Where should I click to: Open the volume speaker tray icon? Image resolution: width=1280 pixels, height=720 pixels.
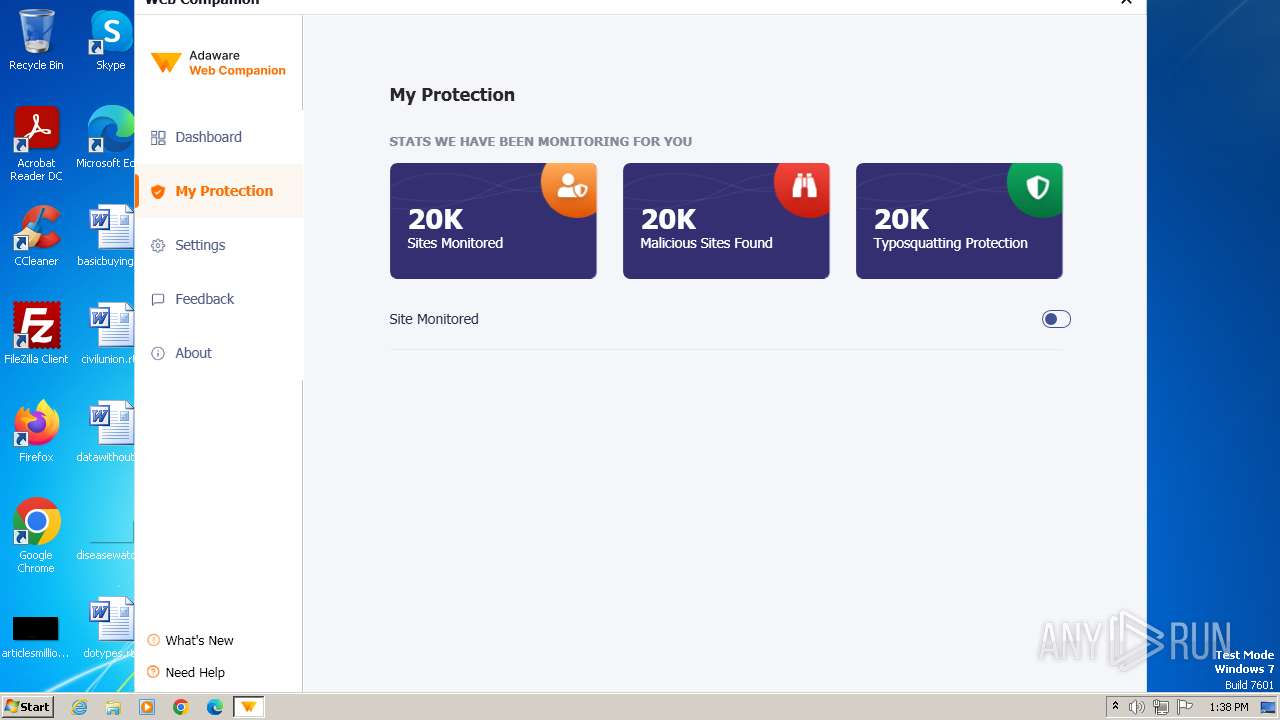[x=1137, y=707]
